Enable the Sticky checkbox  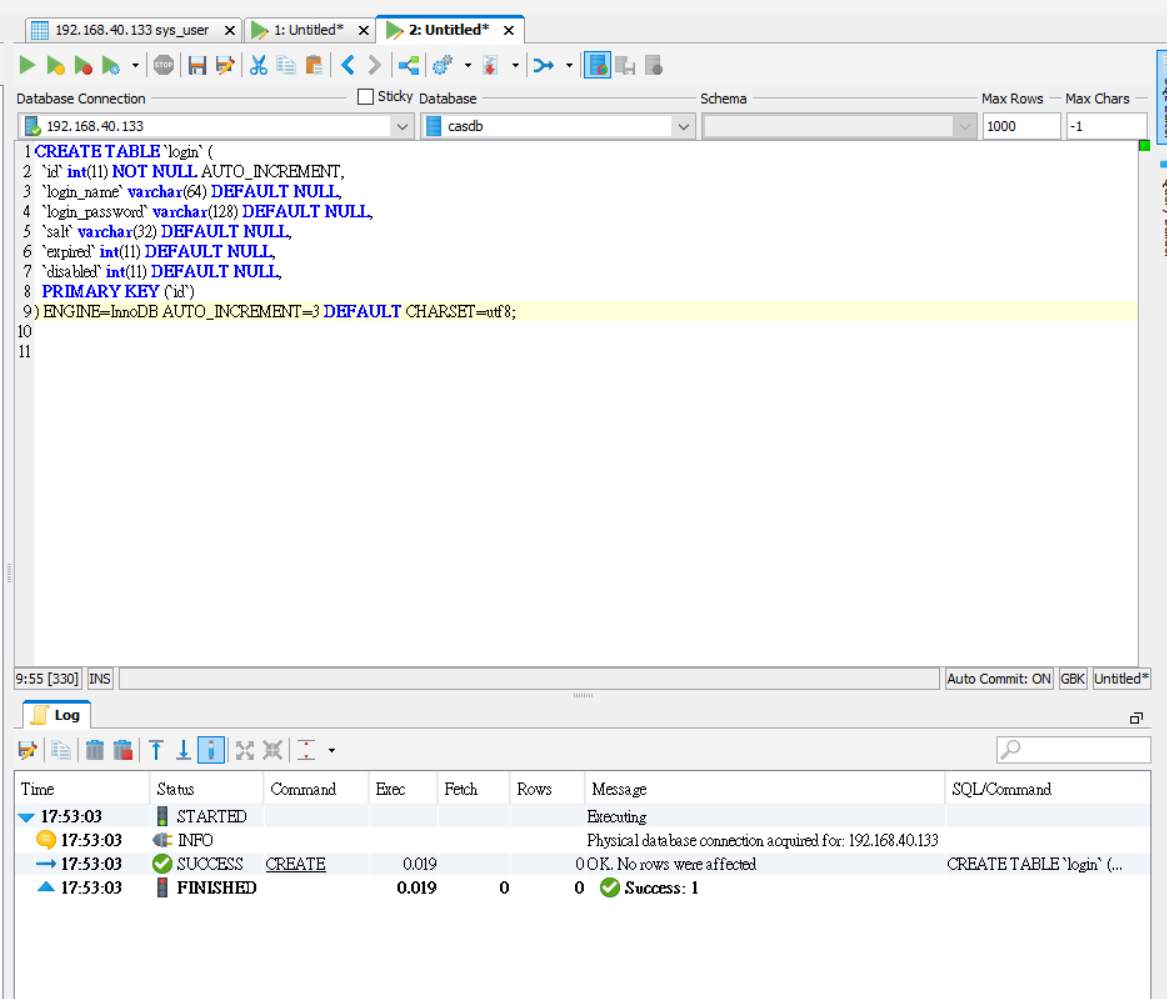pos(366,97)
